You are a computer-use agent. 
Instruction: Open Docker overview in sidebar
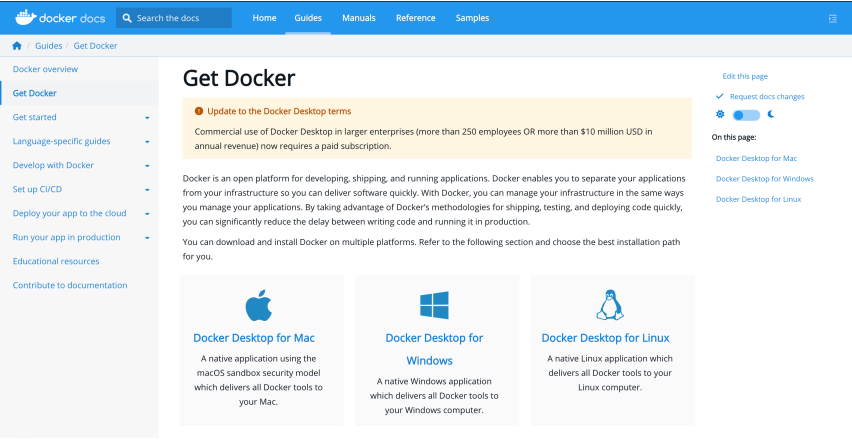point(45,69)
